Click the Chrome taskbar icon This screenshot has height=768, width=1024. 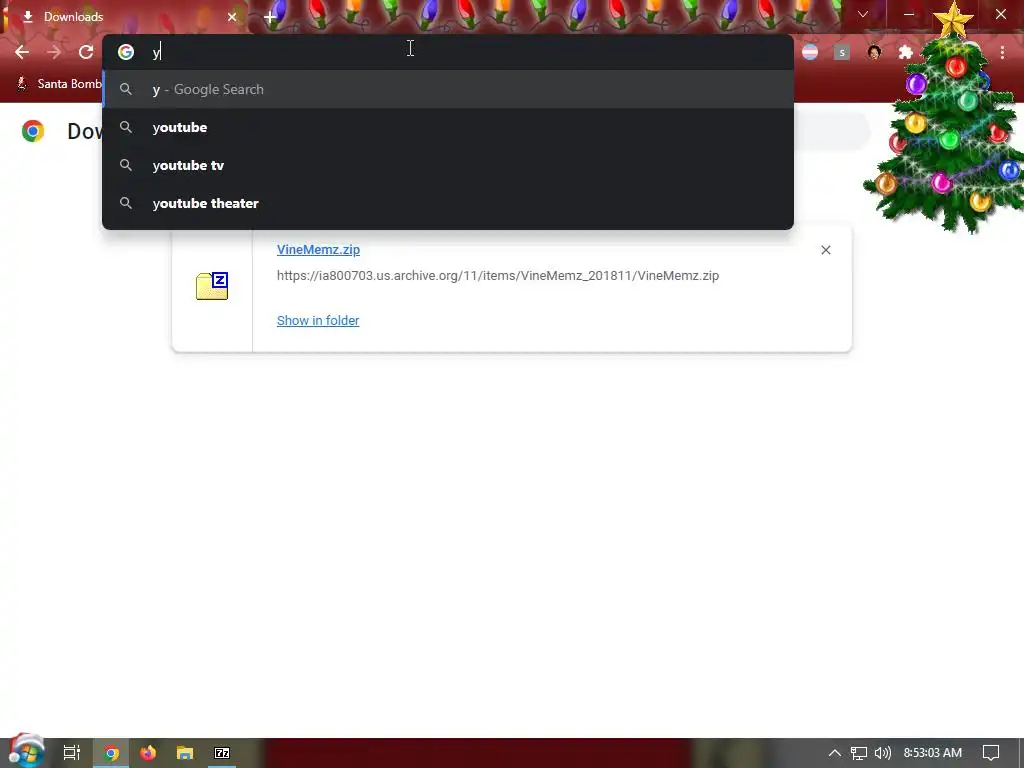111,753
